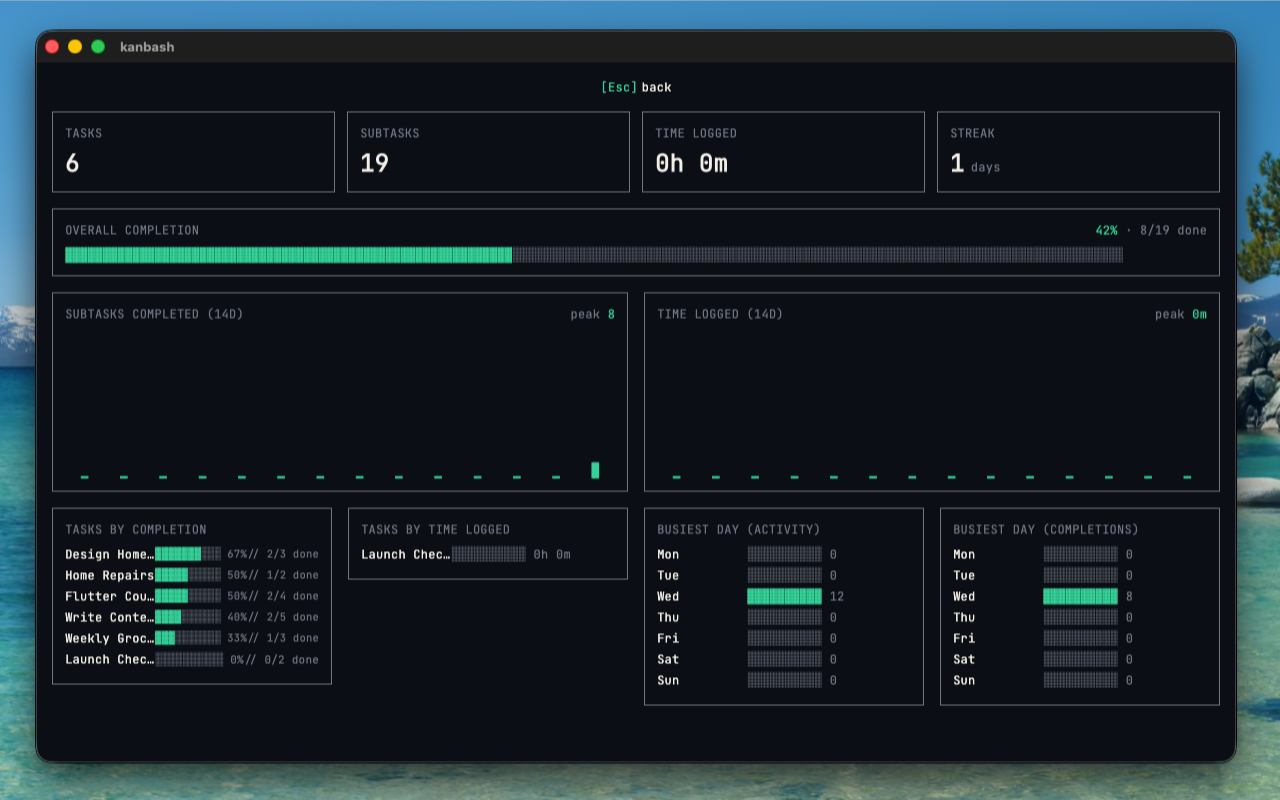Select the Home Repairs task row
1280x800 pixels.
point(192,575)
